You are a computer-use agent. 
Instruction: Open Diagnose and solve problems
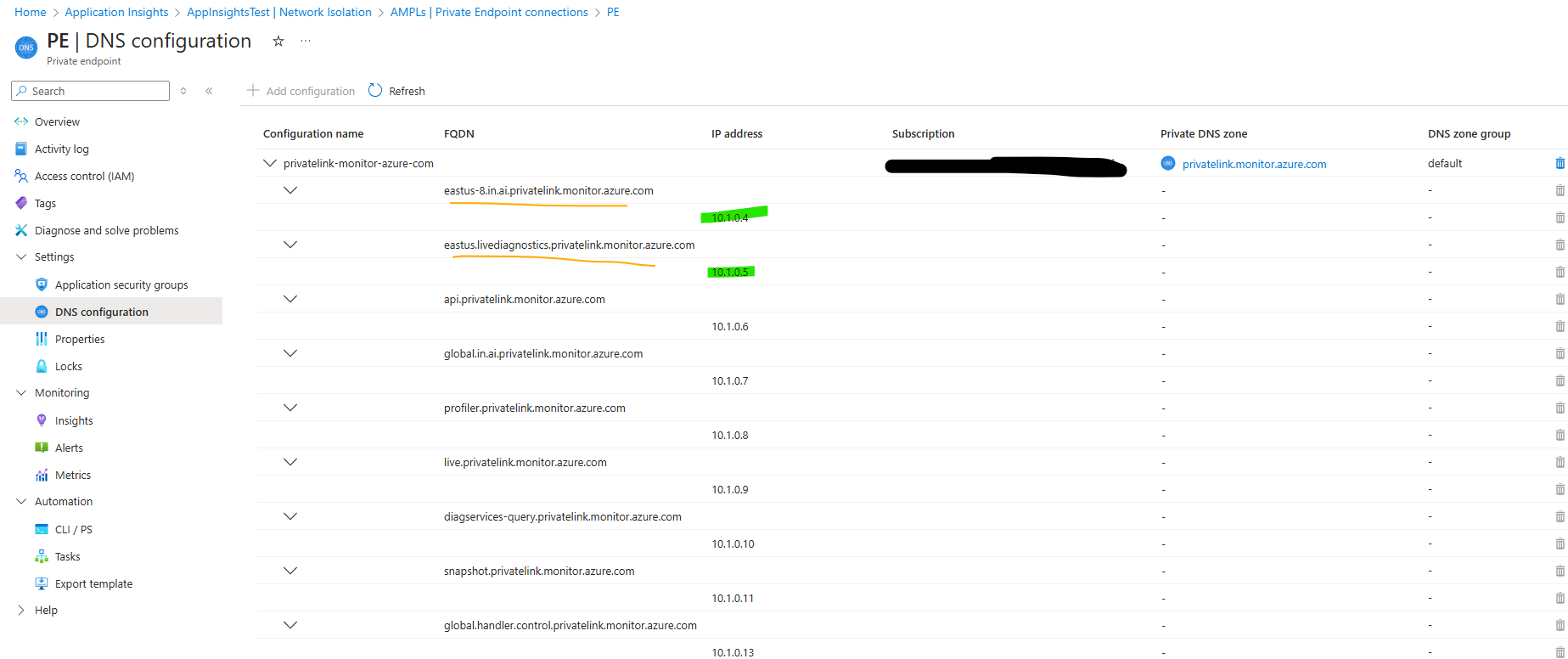(106, 231)
